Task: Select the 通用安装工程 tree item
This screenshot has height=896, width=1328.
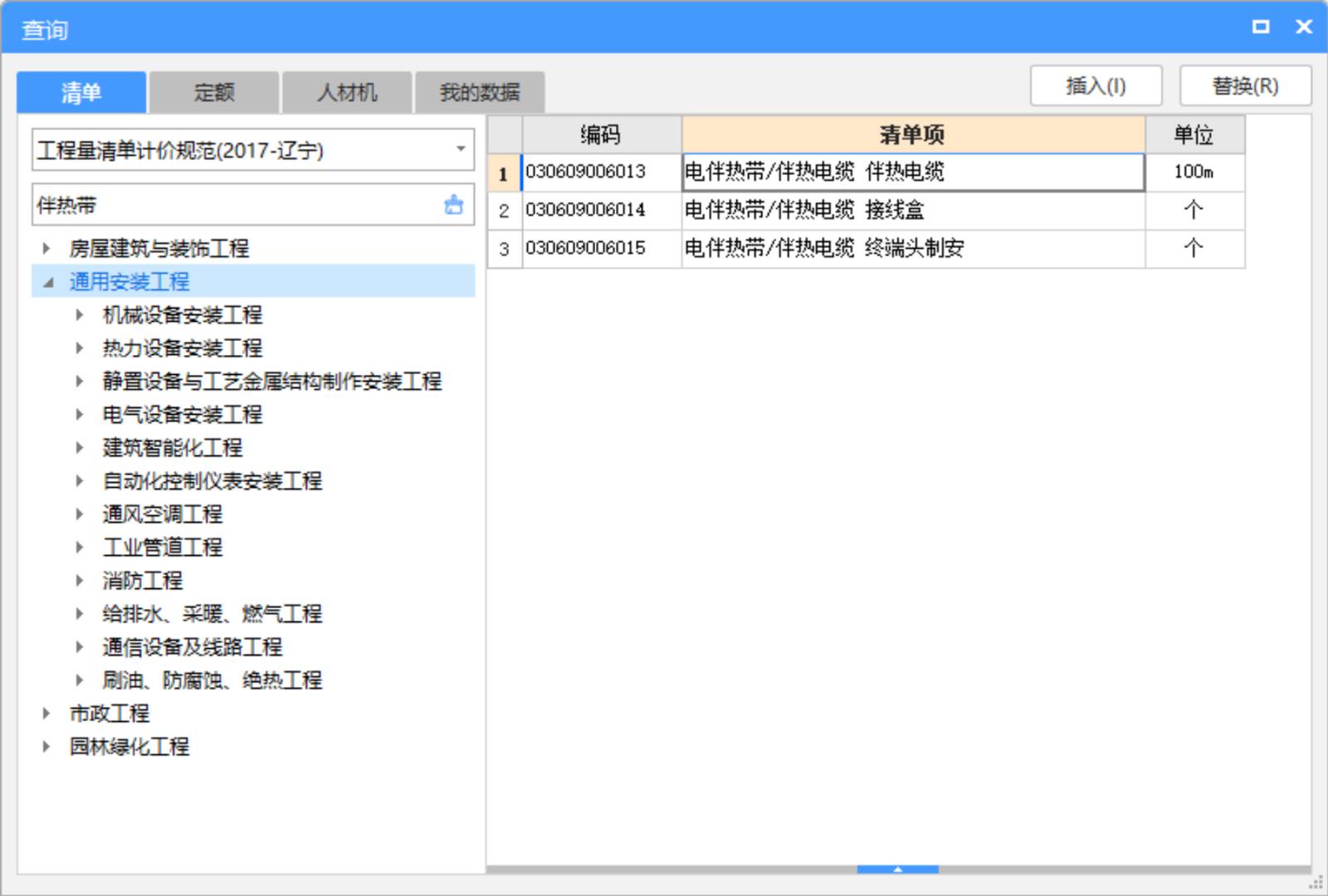Action: (129, 281)
